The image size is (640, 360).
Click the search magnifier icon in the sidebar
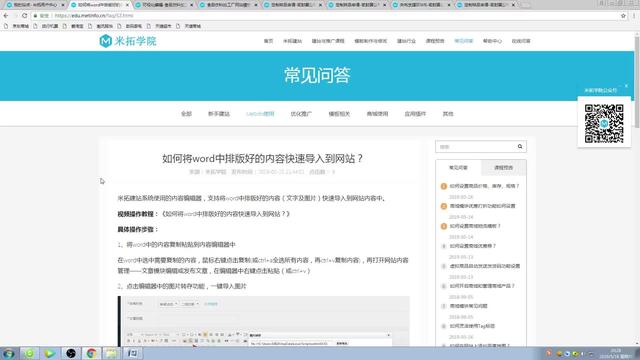(520, 147)
